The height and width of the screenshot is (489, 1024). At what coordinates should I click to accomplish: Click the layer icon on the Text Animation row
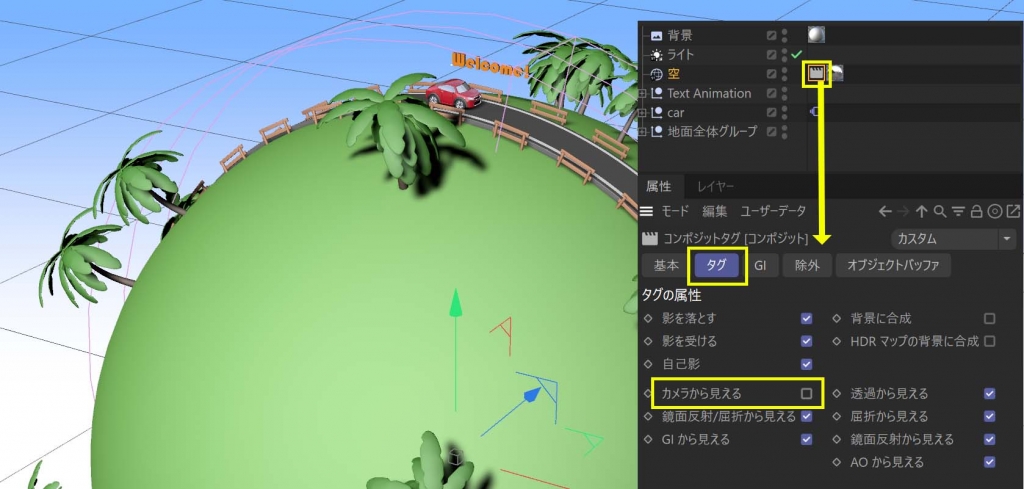pos(772,93)
